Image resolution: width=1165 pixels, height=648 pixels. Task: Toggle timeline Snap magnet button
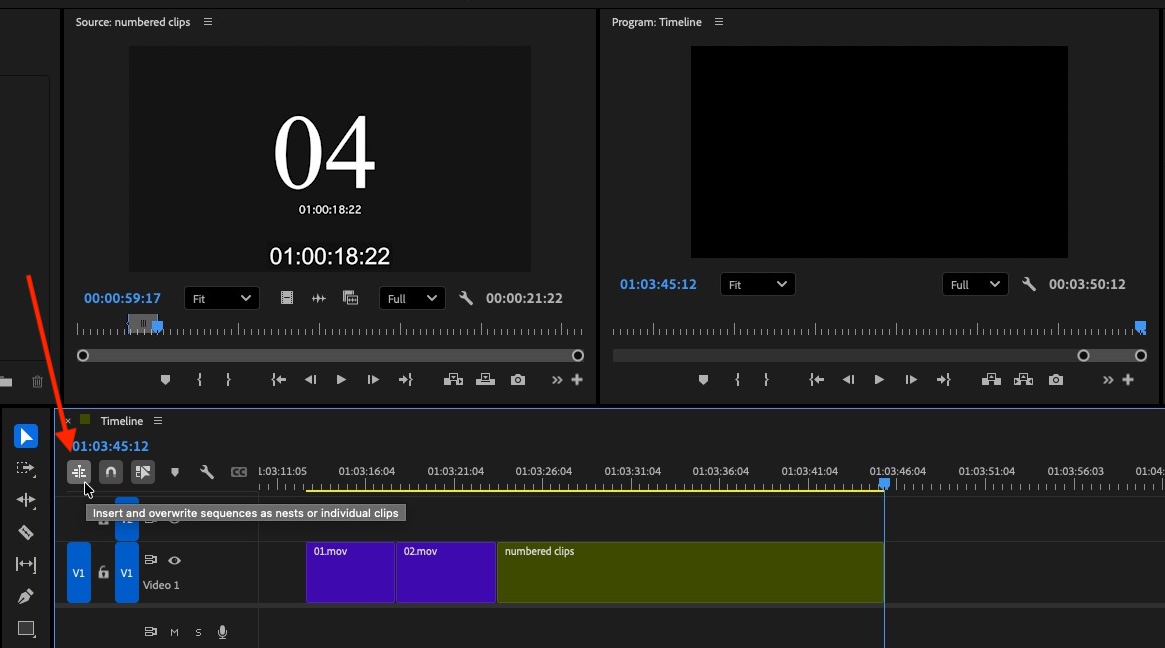click(x=111, y=472)
